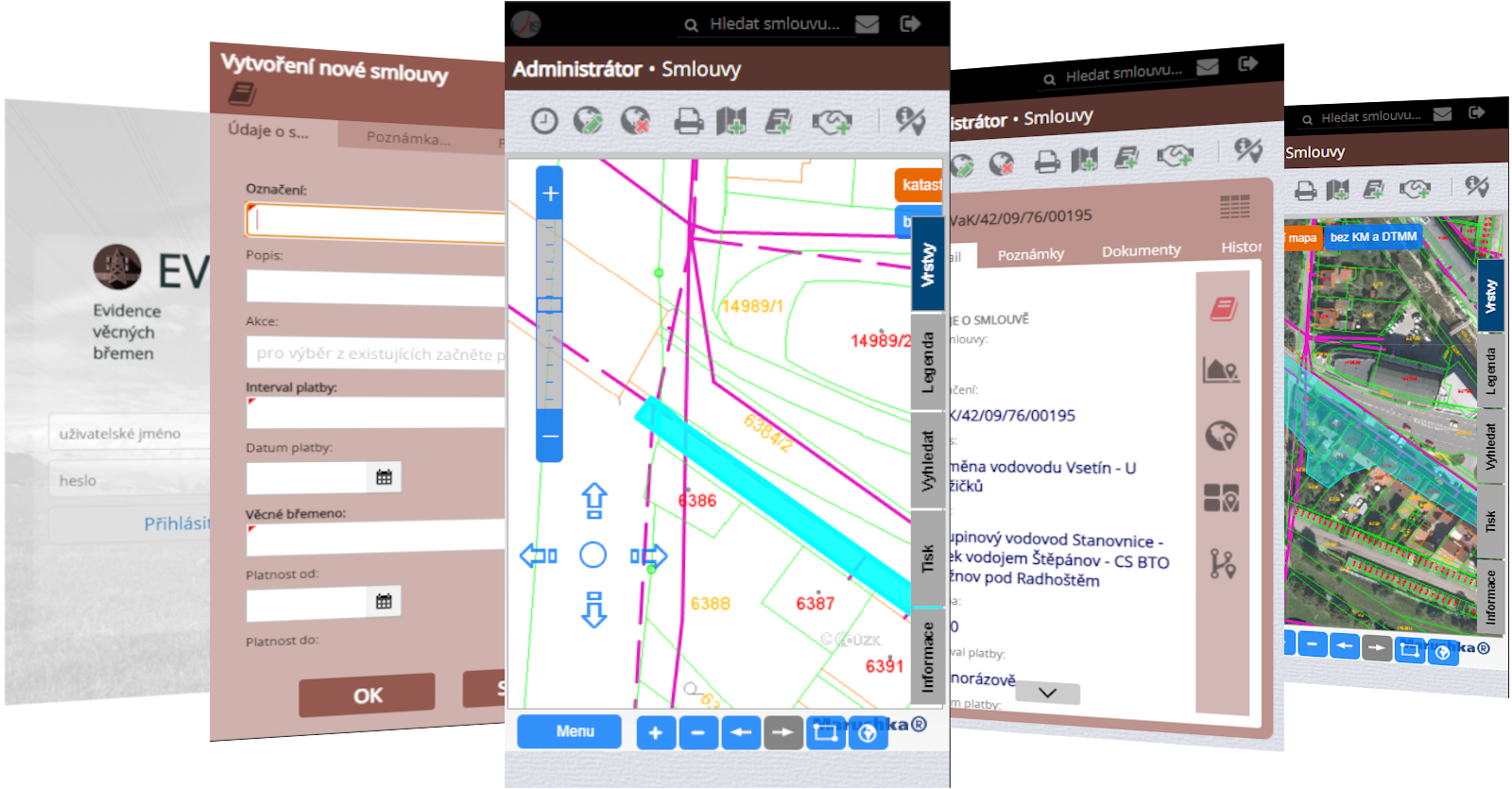
Task: Click info location pin icon in center map toolbar
Action: pyautogui.click(x=910, y=120)
